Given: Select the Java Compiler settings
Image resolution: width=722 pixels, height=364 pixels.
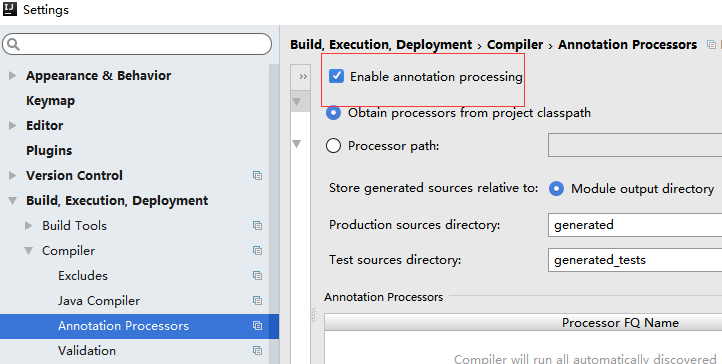Looking at the screenshot, I should click(x=99, y=300).
